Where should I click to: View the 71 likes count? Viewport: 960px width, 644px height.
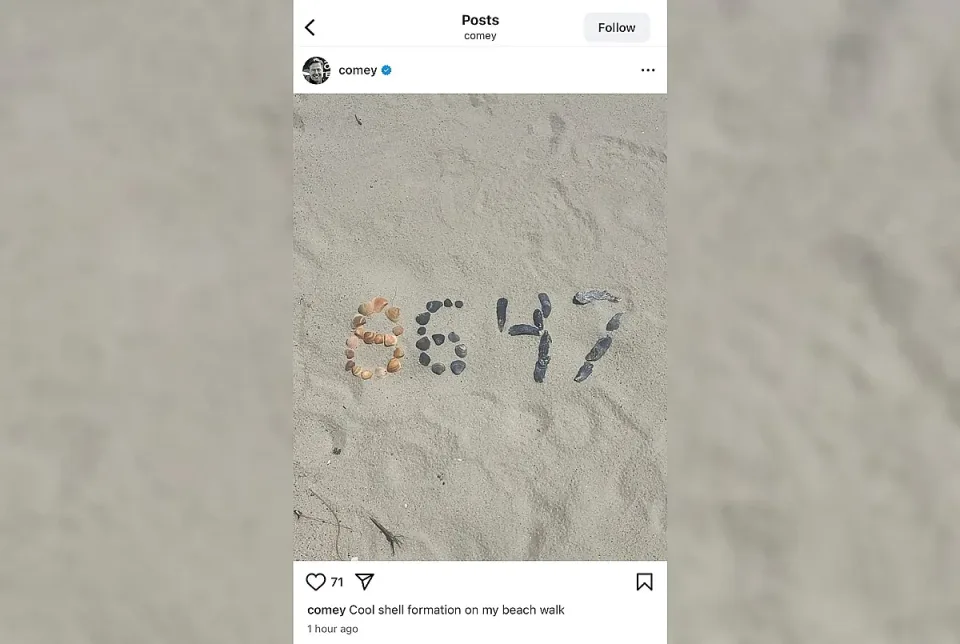pos(337,582)
